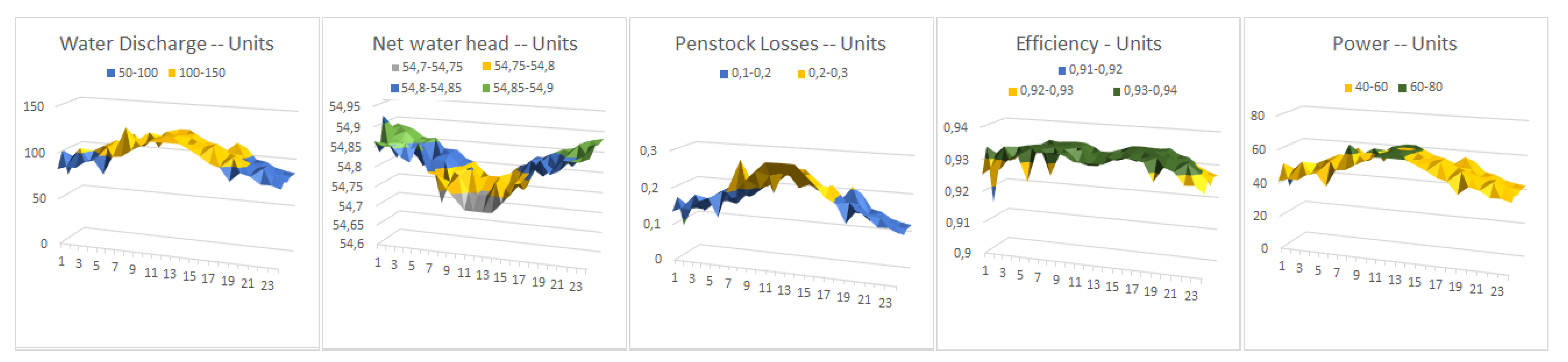Click the blue 0,1-0,2 legend swatch
This screenshot has height=362, width=1568.
coord(724,74)
